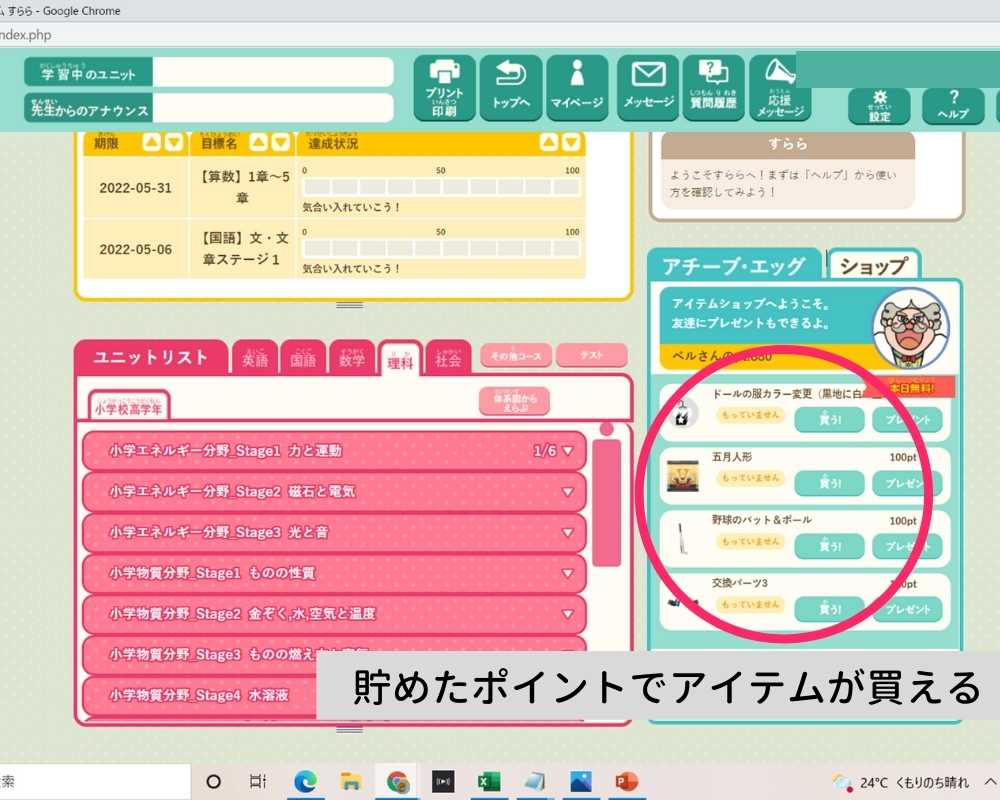The image size is (1000, 800).
Task: Expand 小学物質分野_Stage2 金ぞく,水,空気と温度 unit
Action: (334, 614)
